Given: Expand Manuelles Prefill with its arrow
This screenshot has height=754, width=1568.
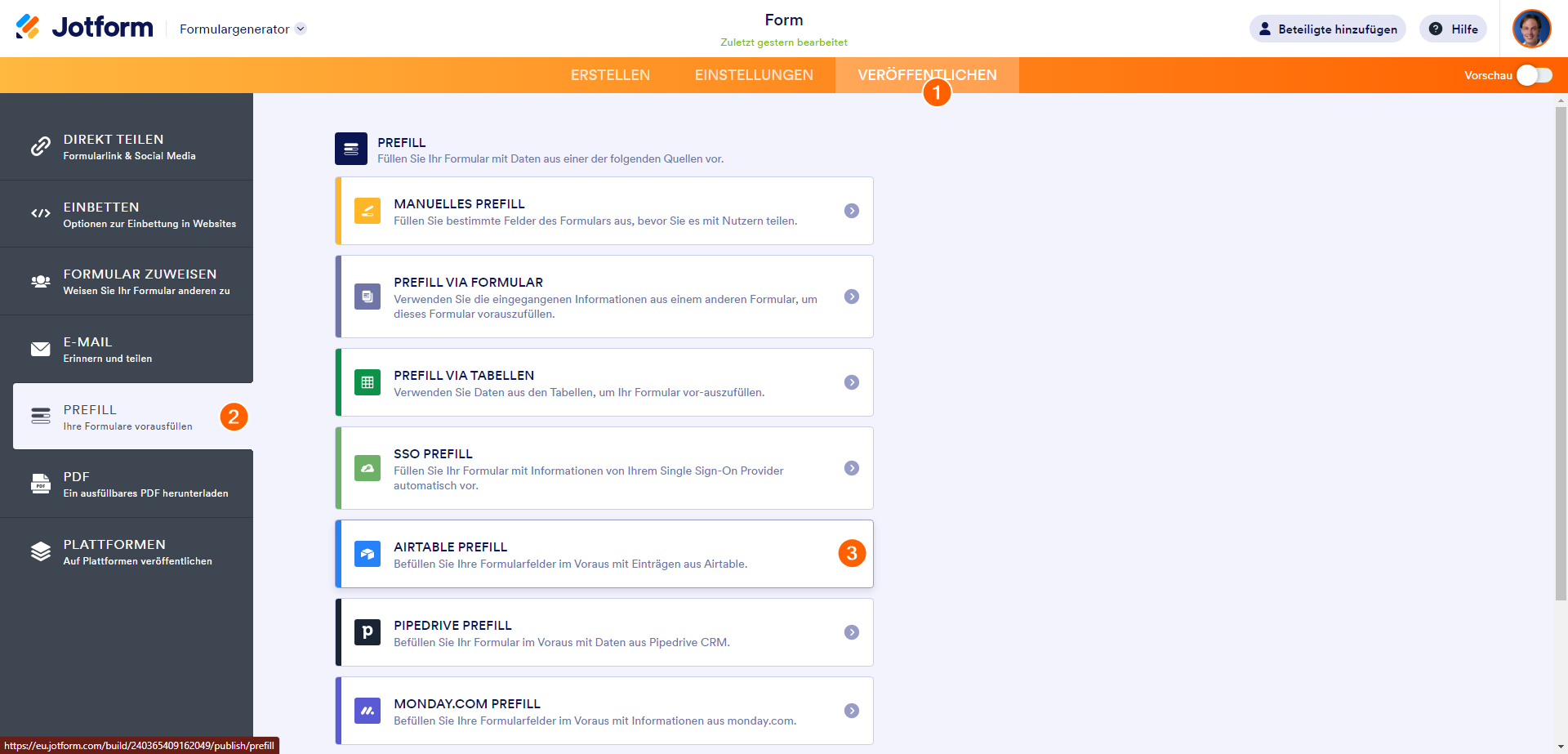Looking at the screenshot, I should point(852,211).
